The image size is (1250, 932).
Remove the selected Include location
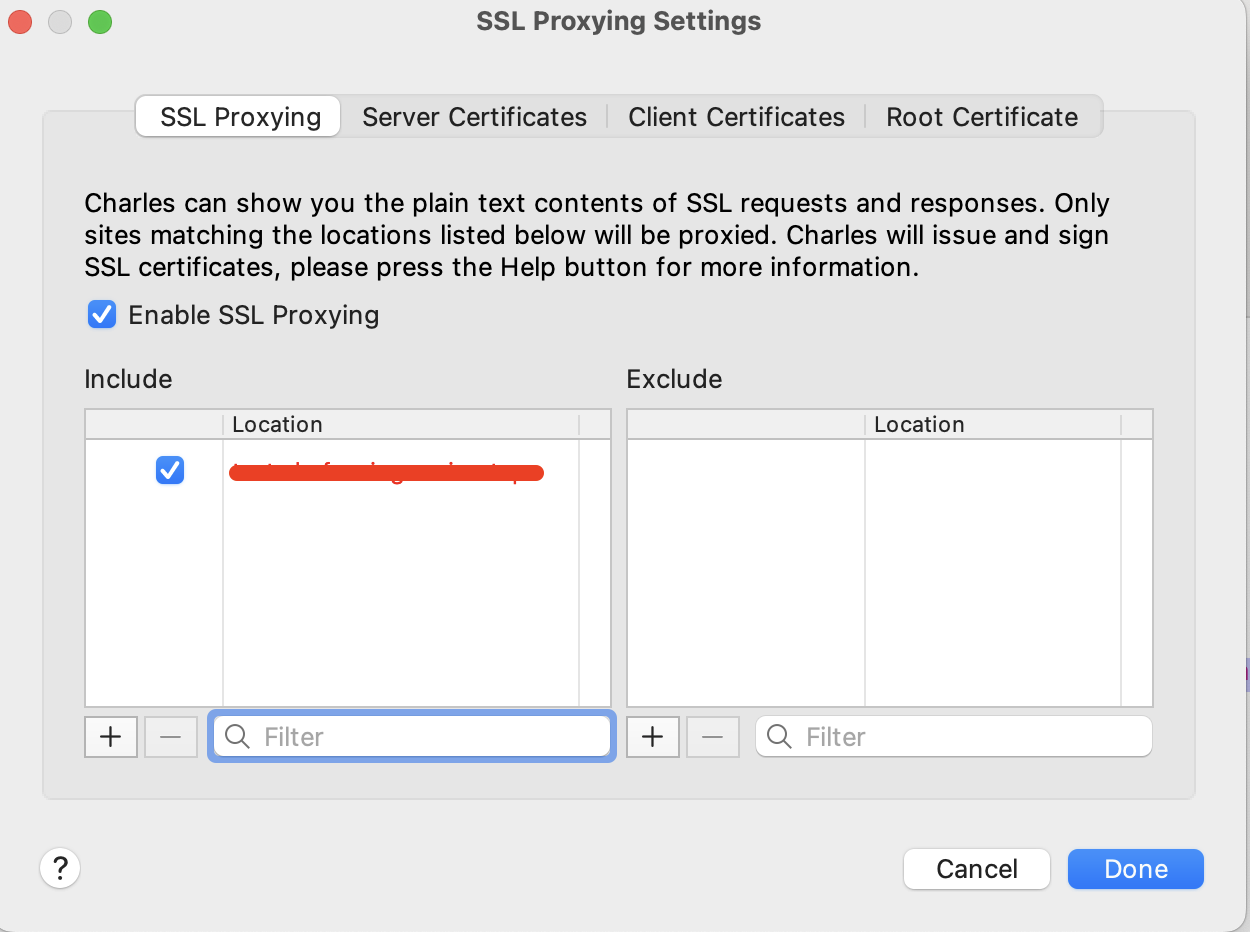(x=171, y=737)
